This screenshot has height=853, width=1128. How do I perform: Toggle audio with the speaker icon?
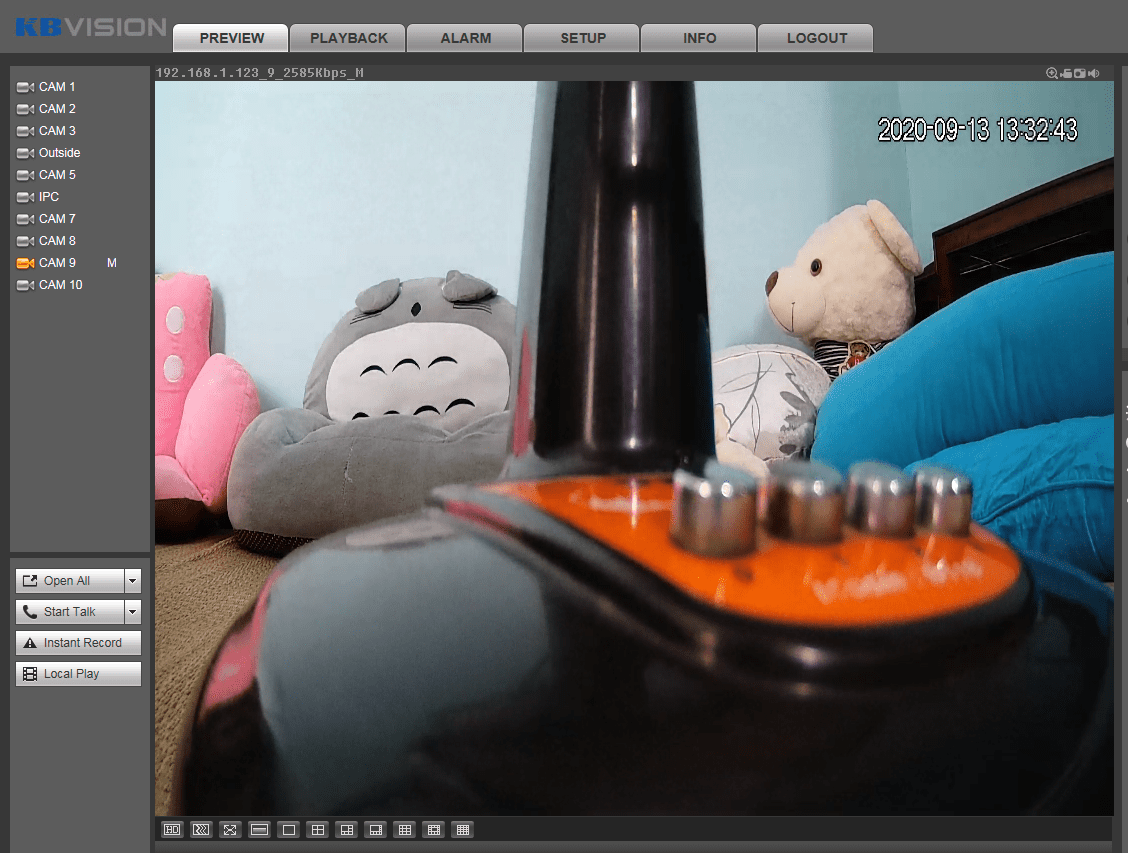[x=1094, y=73]
